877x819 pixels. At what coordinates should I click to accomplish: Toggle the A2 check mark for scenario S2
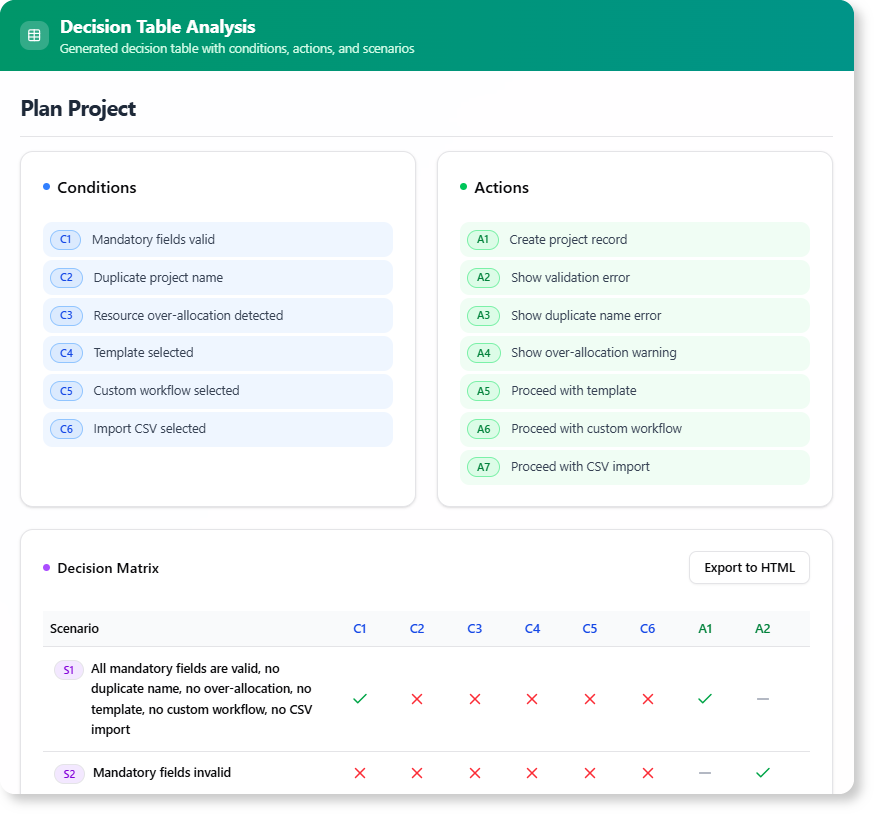pyautogui.click(x=763, y=773)
